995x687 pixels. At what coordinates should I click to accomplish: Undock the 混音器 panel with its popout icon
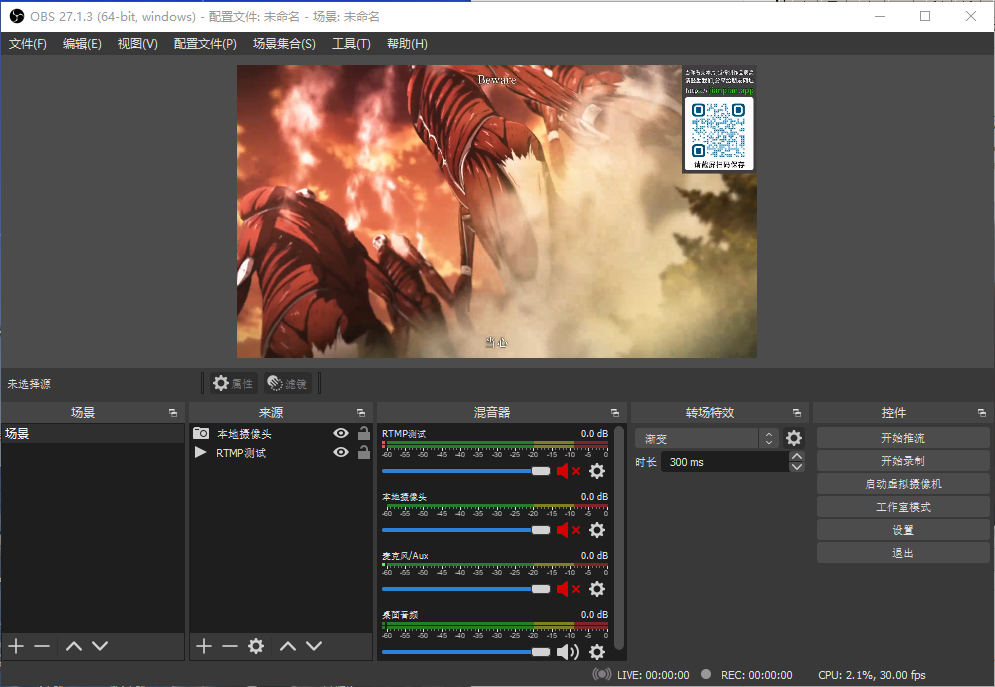pyautogui.click(x=615, y=413)
